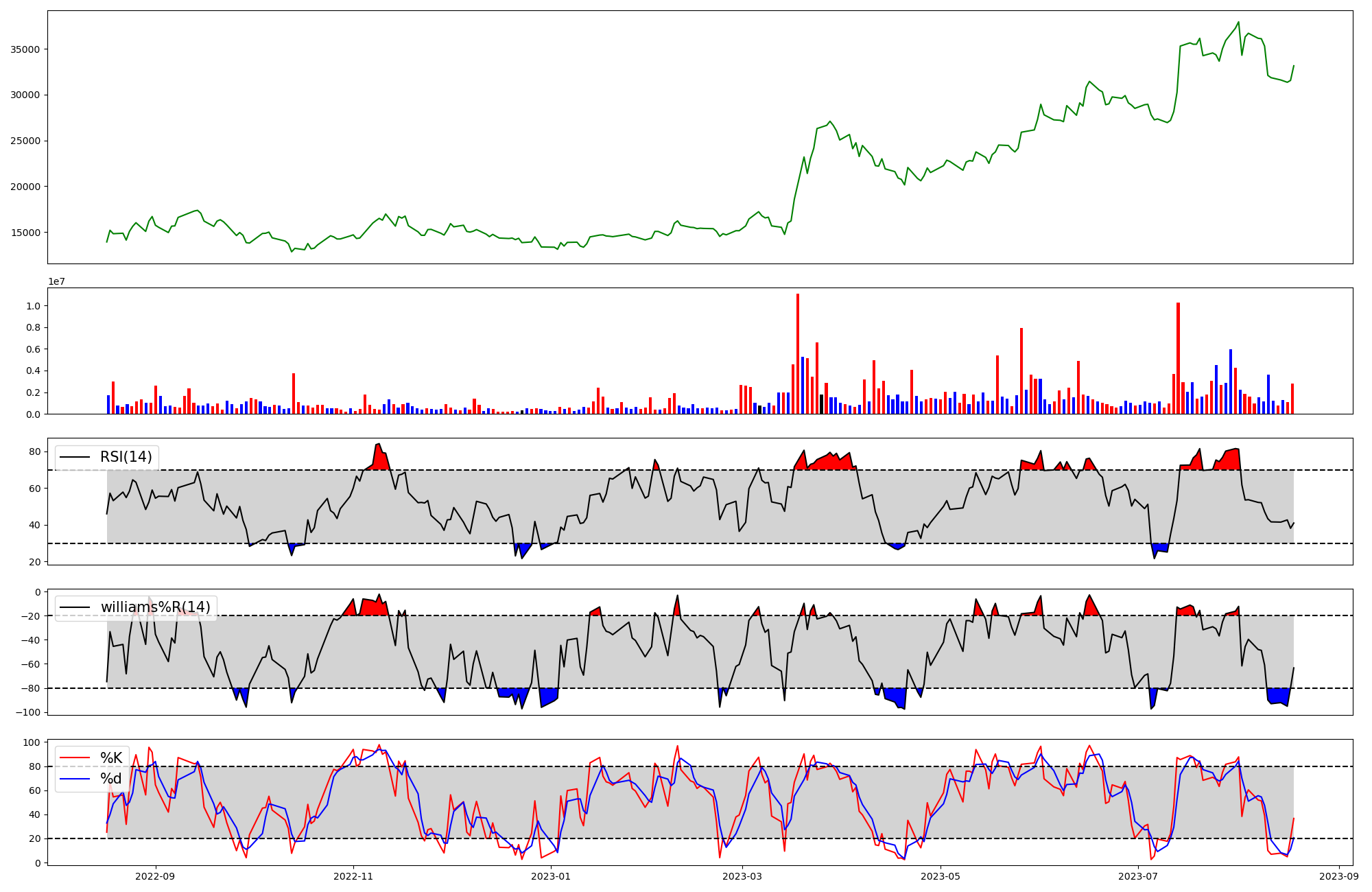1372x892 pixels.
Task: Click the 1e7 volume scale label
Action: (56, 282)
